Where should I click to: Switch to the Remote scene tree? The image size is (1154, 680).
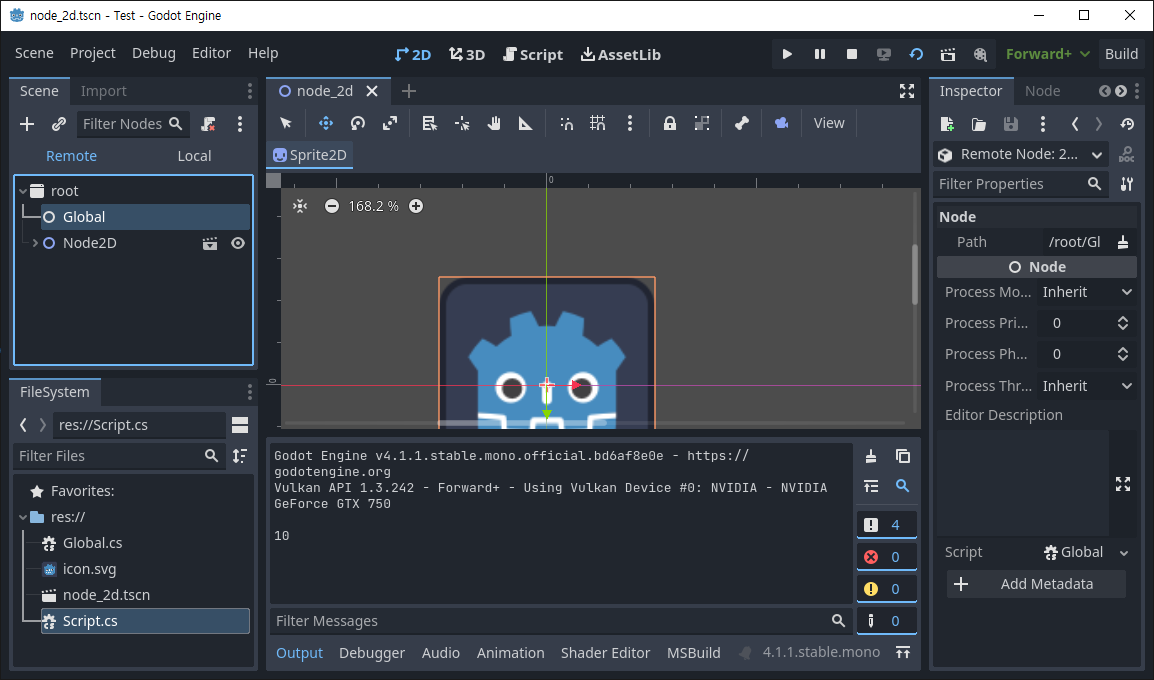[x=71, y=156]
